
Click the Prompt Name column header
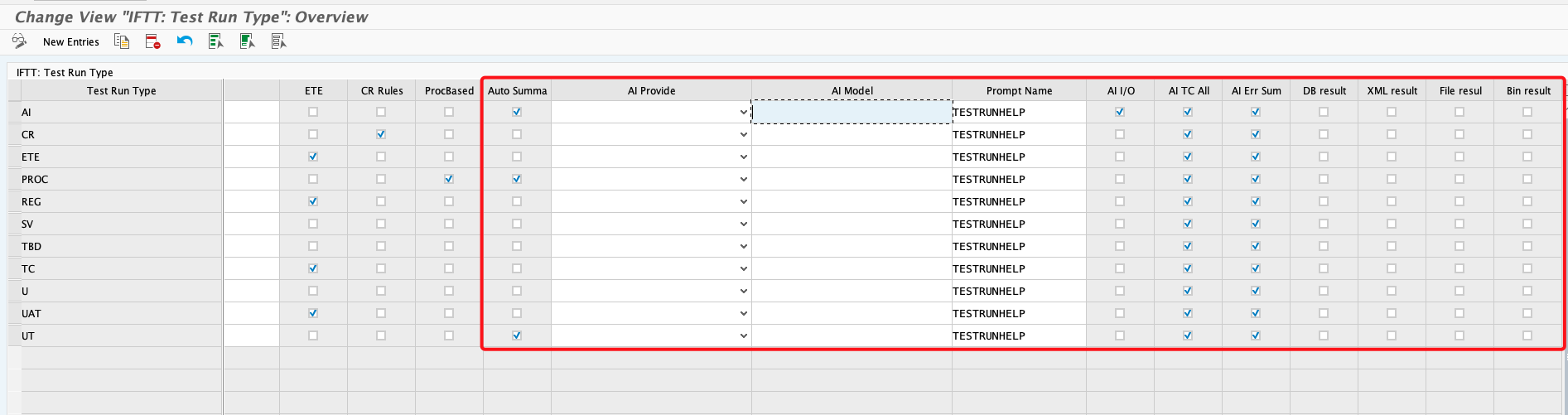pyautogui.click(x=1019, y=91)
